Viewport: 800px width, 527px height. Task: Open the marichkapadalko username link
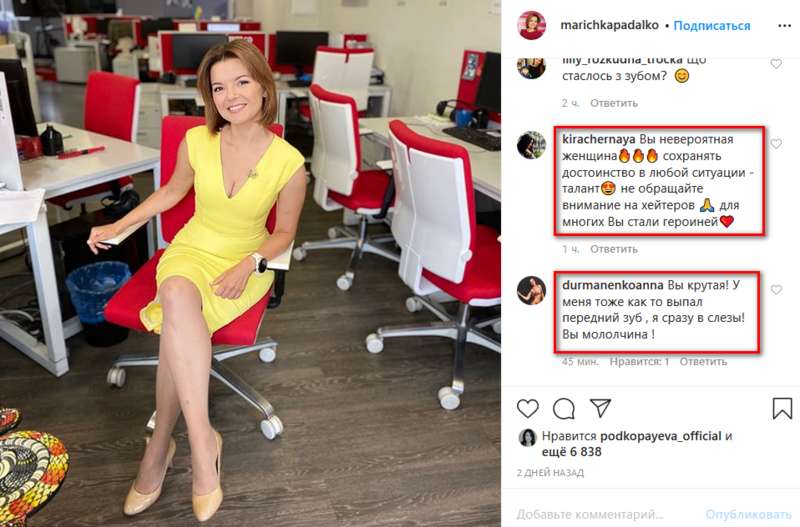pyautogui.click(x=609, y=25)
